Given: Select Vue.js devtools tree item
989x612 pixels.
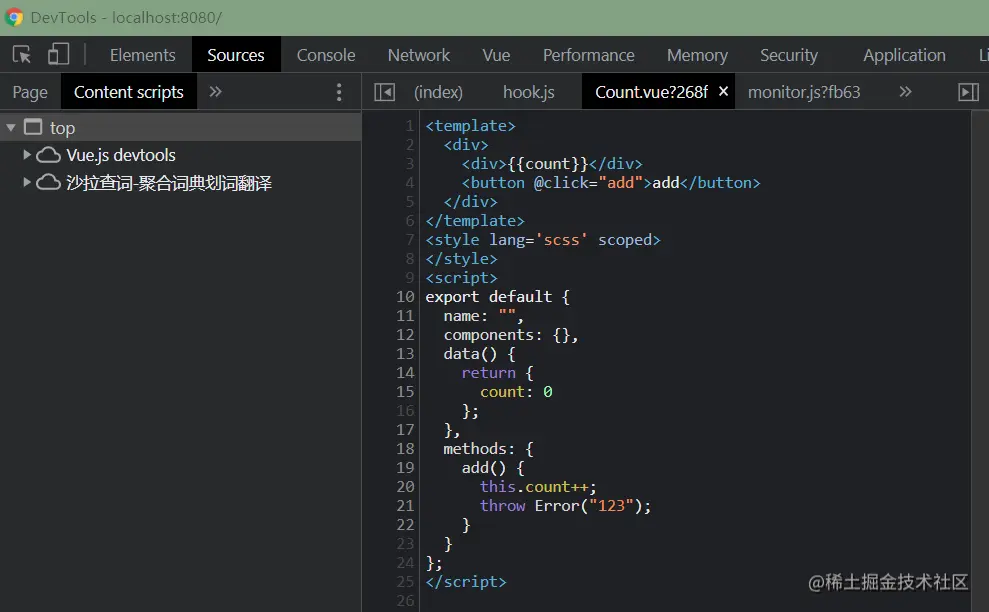Looking at the screenshot, I should 120,155.
